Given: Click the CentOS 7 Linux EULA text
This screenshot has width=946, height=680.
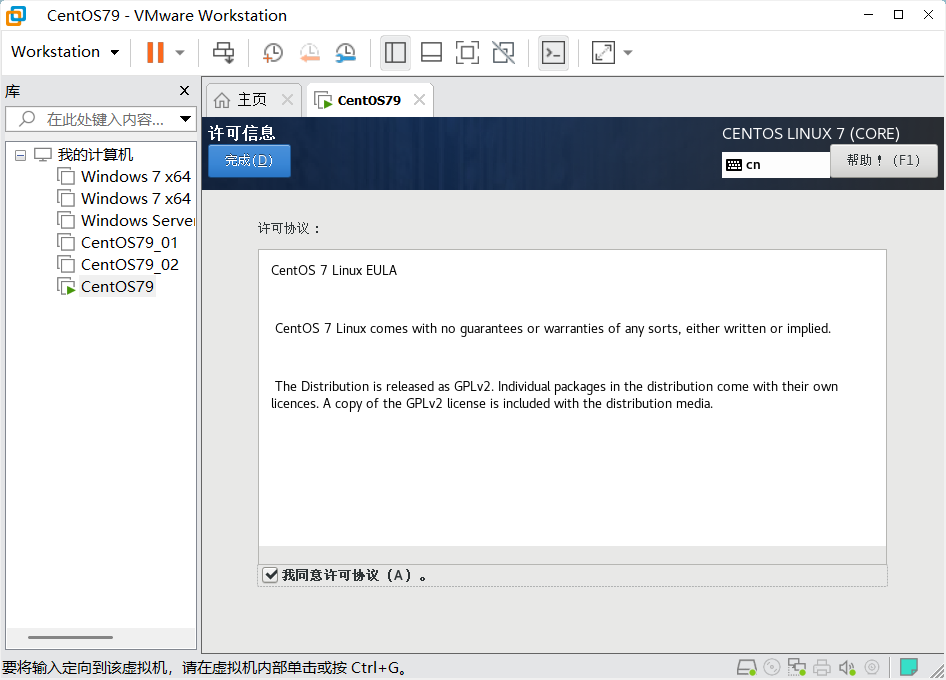Looking at the screenshot, I should point(334,270).
